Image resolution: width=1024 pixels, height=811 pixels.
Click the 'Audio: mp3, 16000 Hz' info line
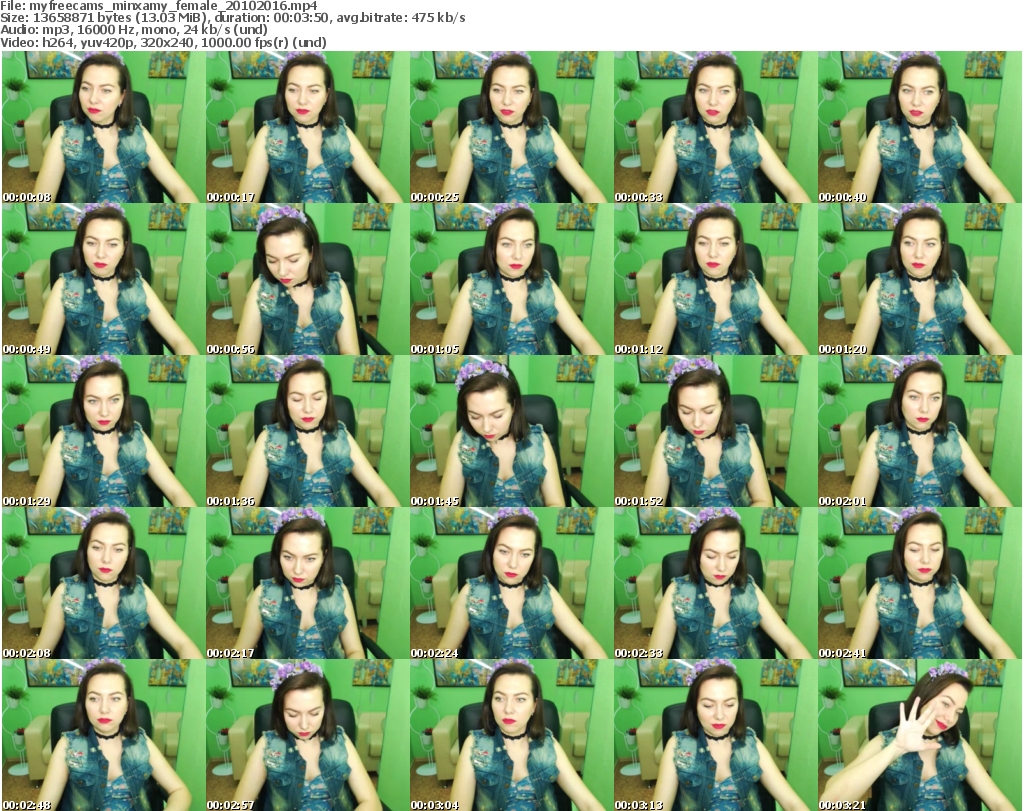click(x=134, y=30)
